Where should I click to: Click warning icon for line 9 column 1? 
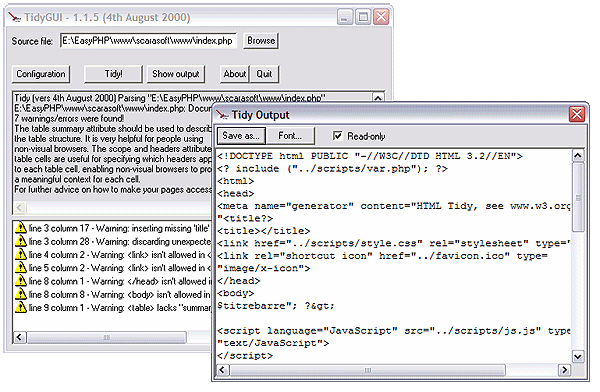click(20, 307)
